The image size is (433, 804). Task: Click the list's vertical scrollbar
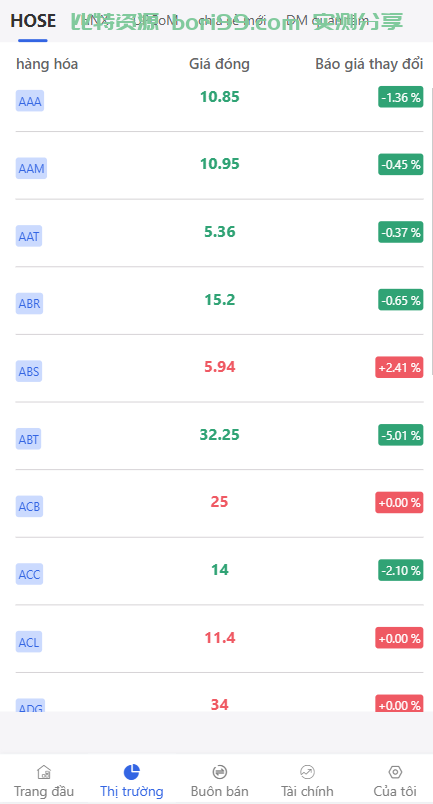point(431,231)
